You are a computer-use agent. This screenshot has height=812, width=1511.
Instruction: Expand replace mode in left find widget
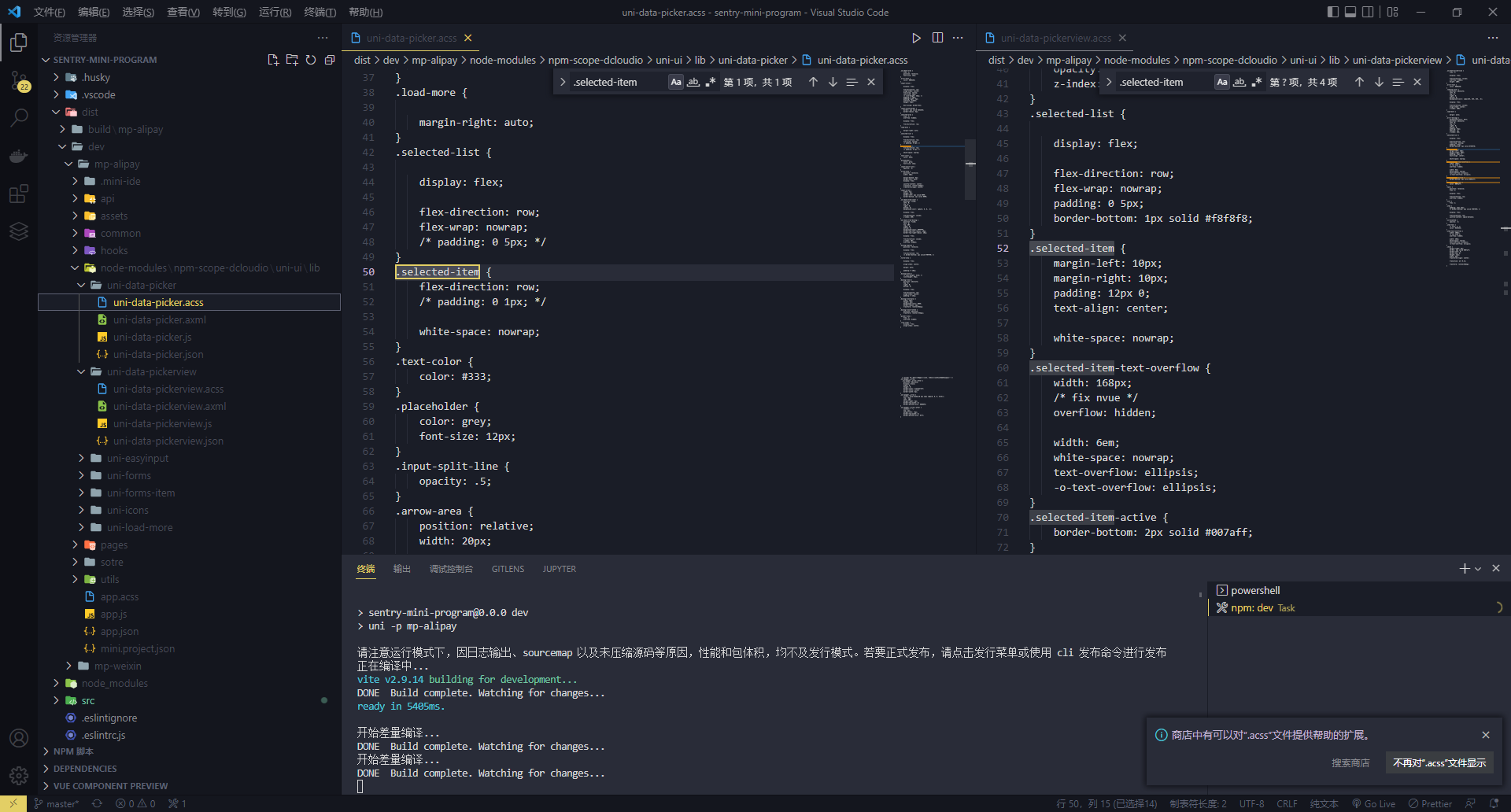563,82
